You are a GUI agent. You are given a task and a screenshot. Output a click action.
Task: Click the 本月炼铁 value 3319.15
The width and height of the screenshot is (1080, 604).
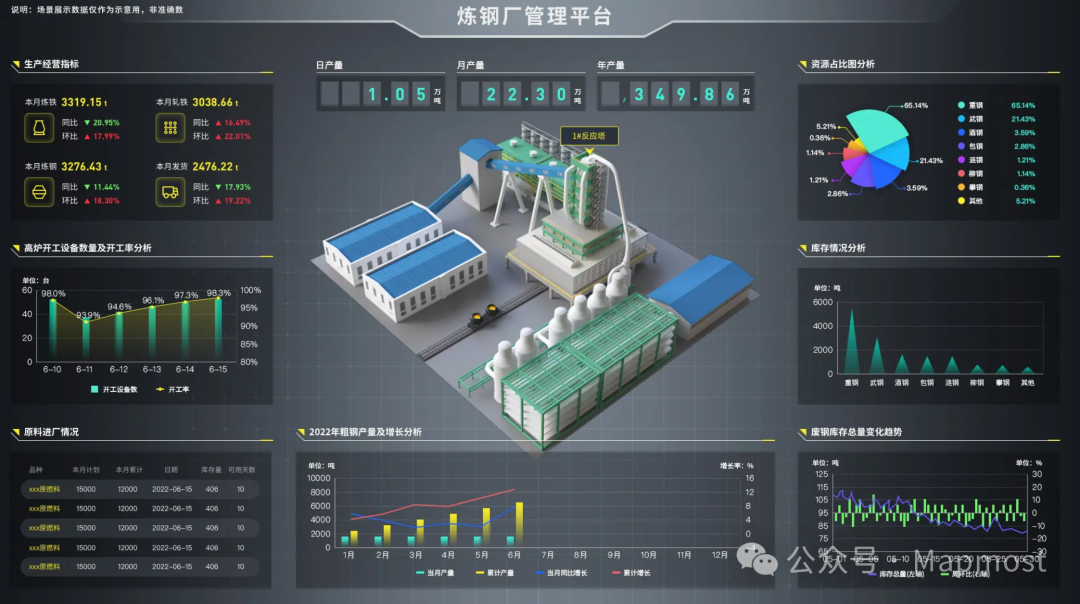click(81, 102)
